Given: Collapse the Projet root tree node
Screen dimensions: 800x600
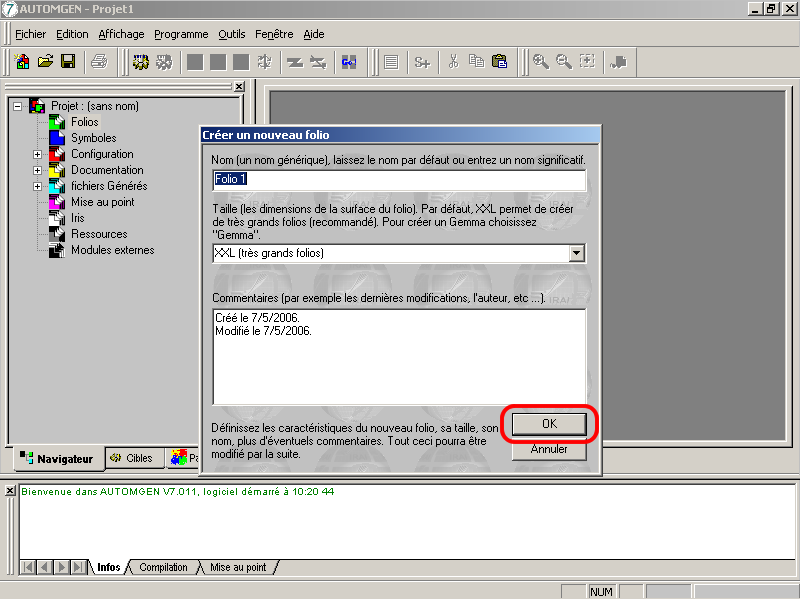Looking at the screenshot, I should (17, 106).
